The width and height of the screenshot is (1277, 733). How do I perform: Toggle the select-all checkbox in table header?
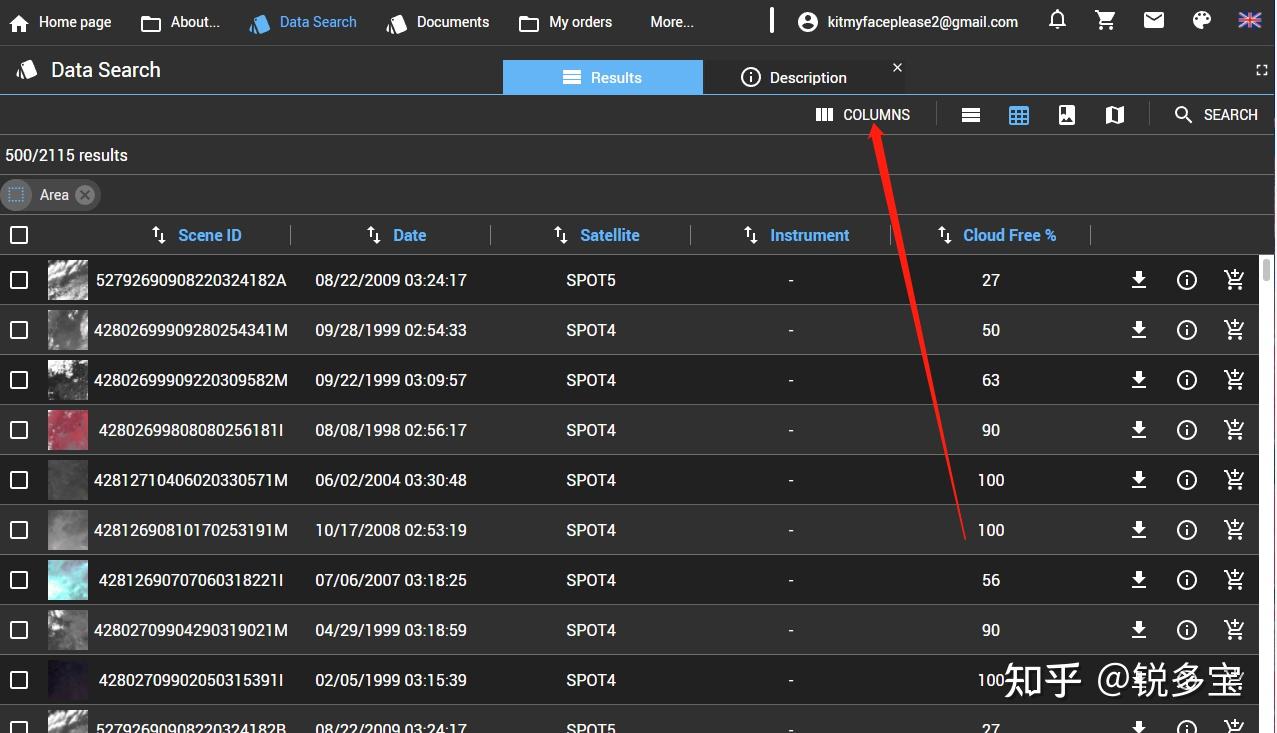[x=19, y=235]
